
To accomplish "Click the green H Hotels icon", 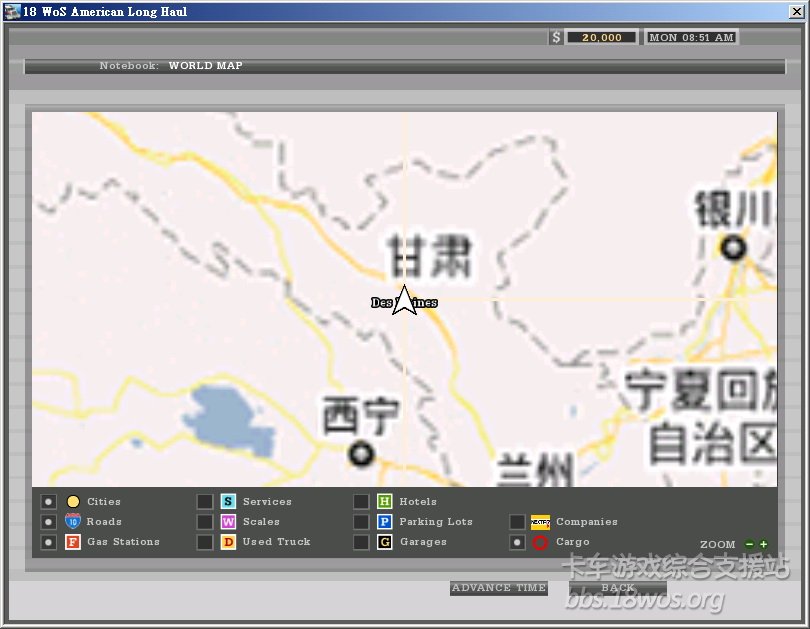I will point(384,501).
